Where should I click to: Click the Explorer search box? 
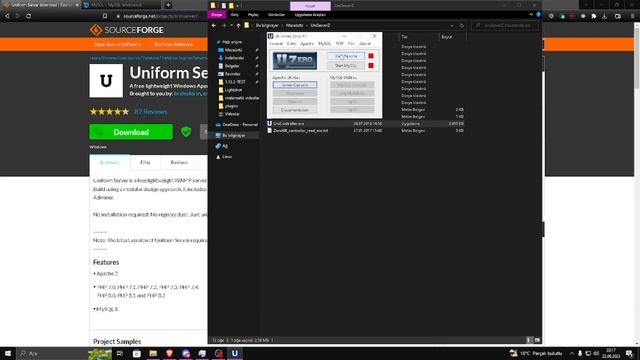point(504,25)
